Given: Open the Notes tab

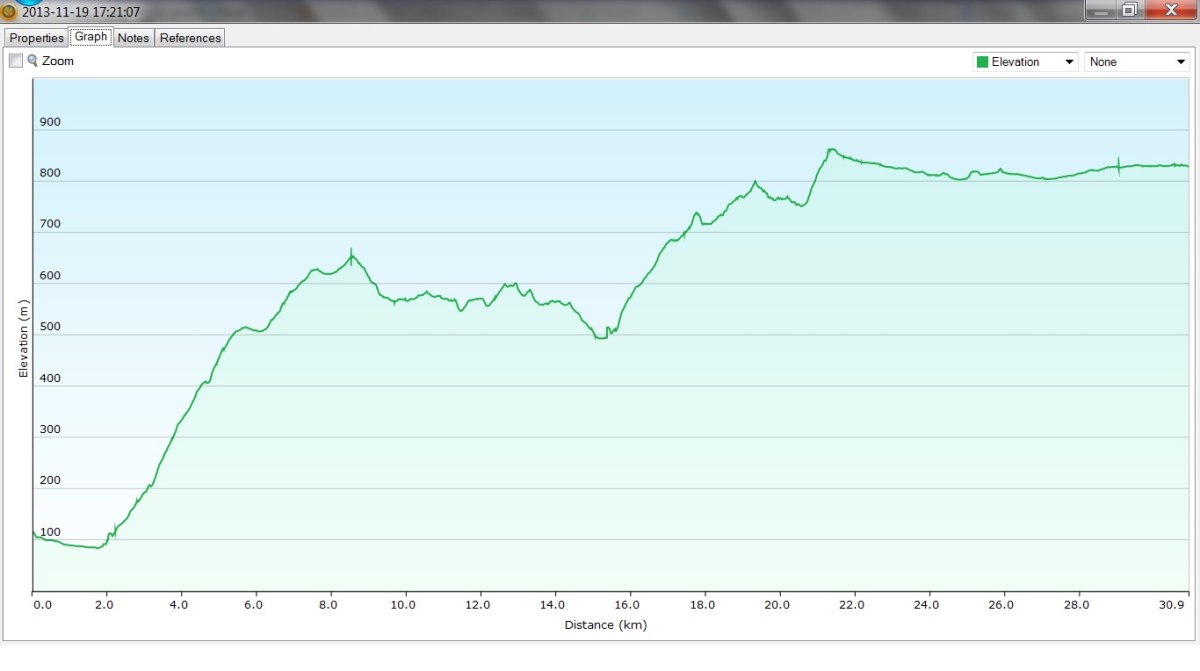Looking at the screenshot, I should (x=133, y=38).
